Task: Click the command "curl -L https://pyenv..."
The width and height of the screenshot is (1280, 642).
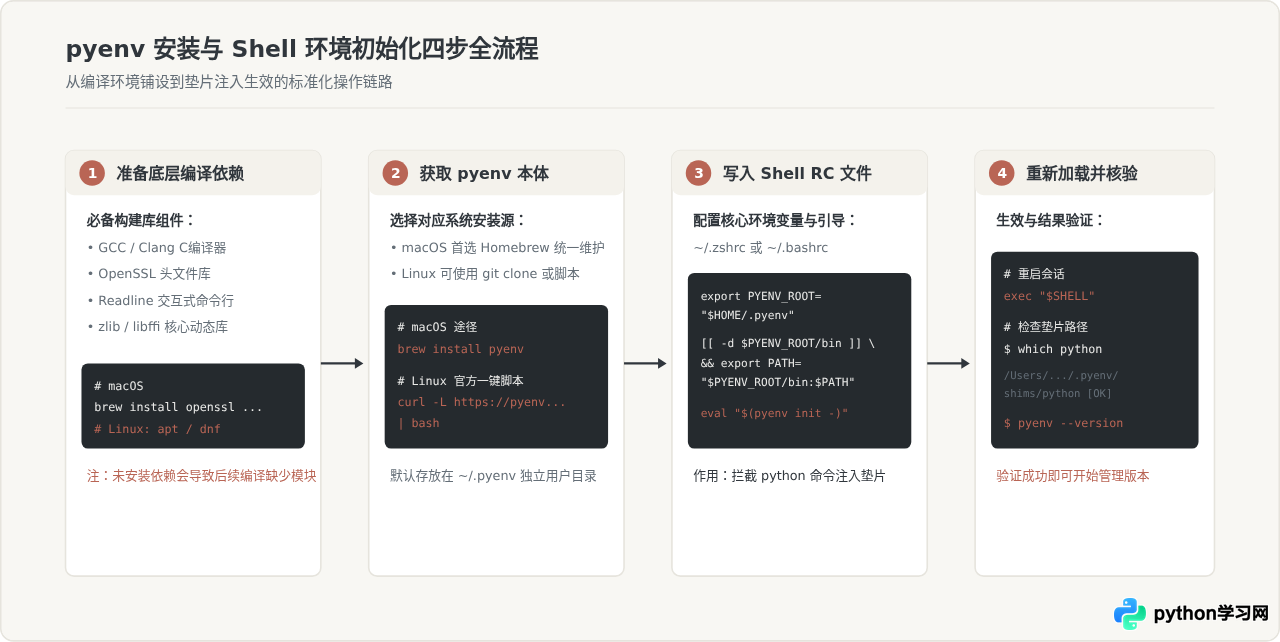Action: point(482,402)
